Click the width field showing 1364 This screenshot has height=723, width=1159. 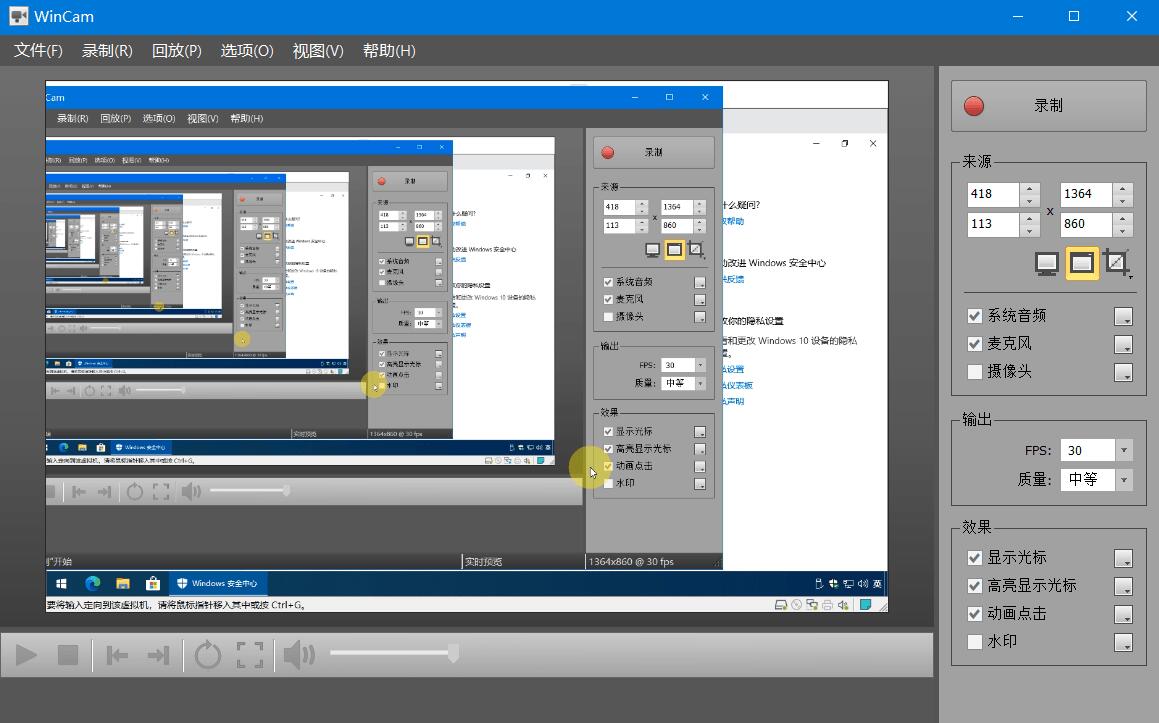coord(1086,194)
